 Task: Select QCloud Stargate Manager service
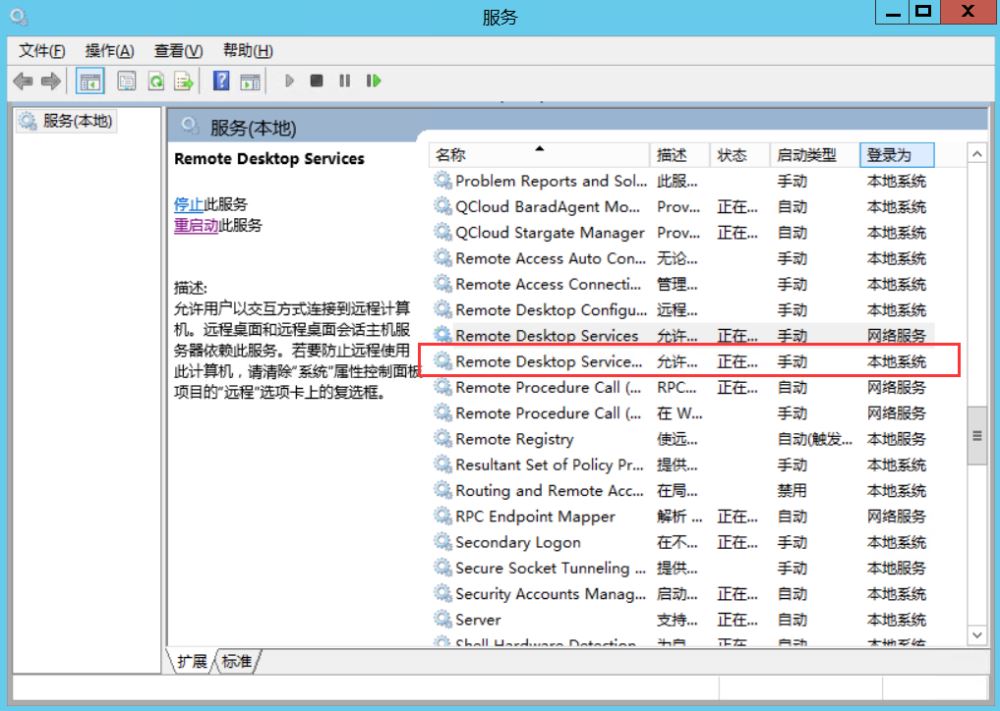click(x=682, y=233)
